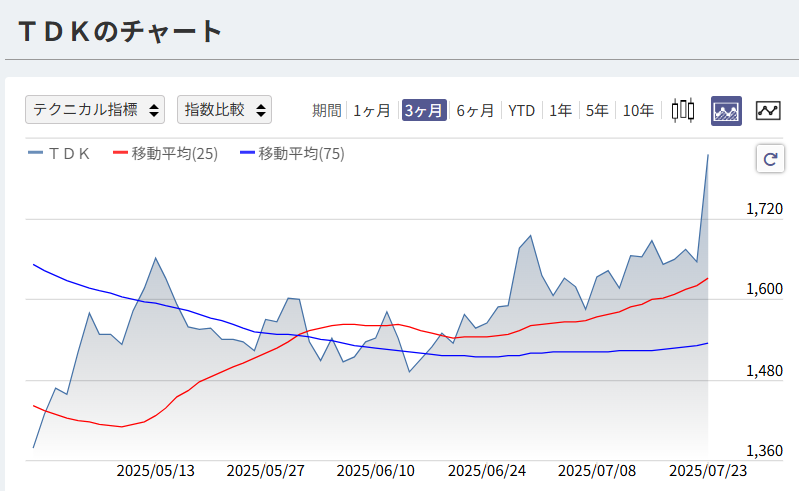This screenshot has width=799, height=491.
Task: Toggle 移動平均(75) legend entry
Action: 292,153
